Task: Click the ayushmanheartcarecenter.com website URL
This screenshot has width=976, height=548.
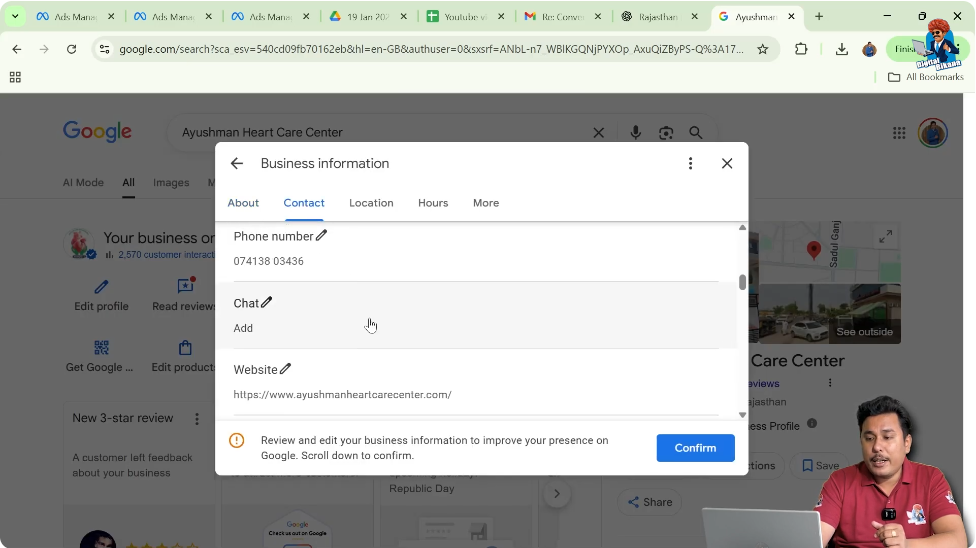Action: 342,394
